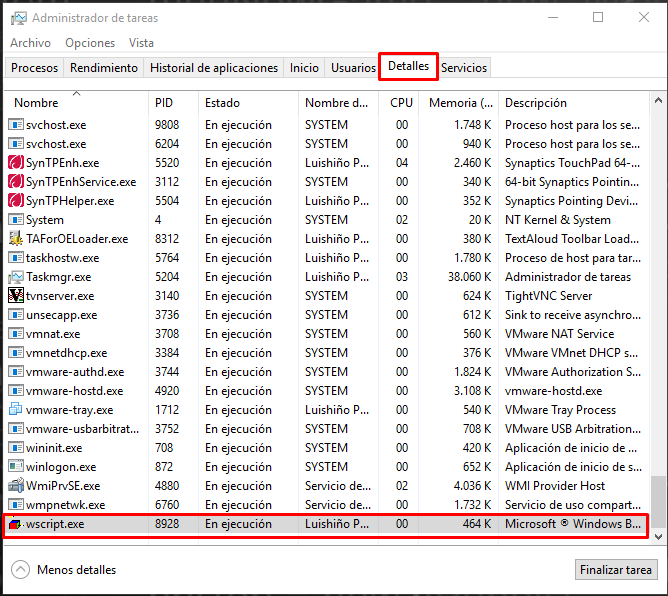
Task: Click the scrollbar up arrow
Action: (658, 101)
